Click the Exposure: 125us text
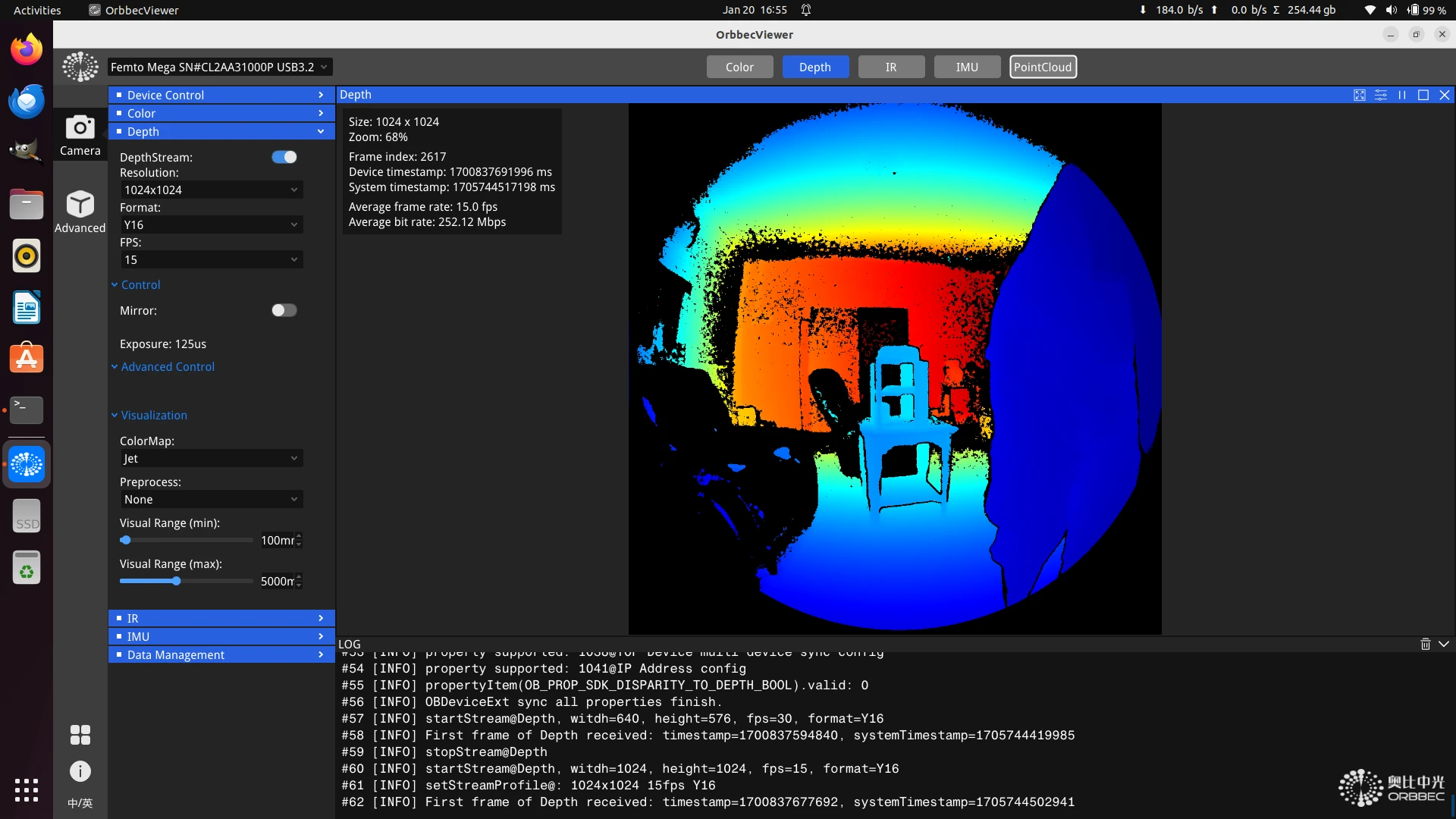 point(163,344)
